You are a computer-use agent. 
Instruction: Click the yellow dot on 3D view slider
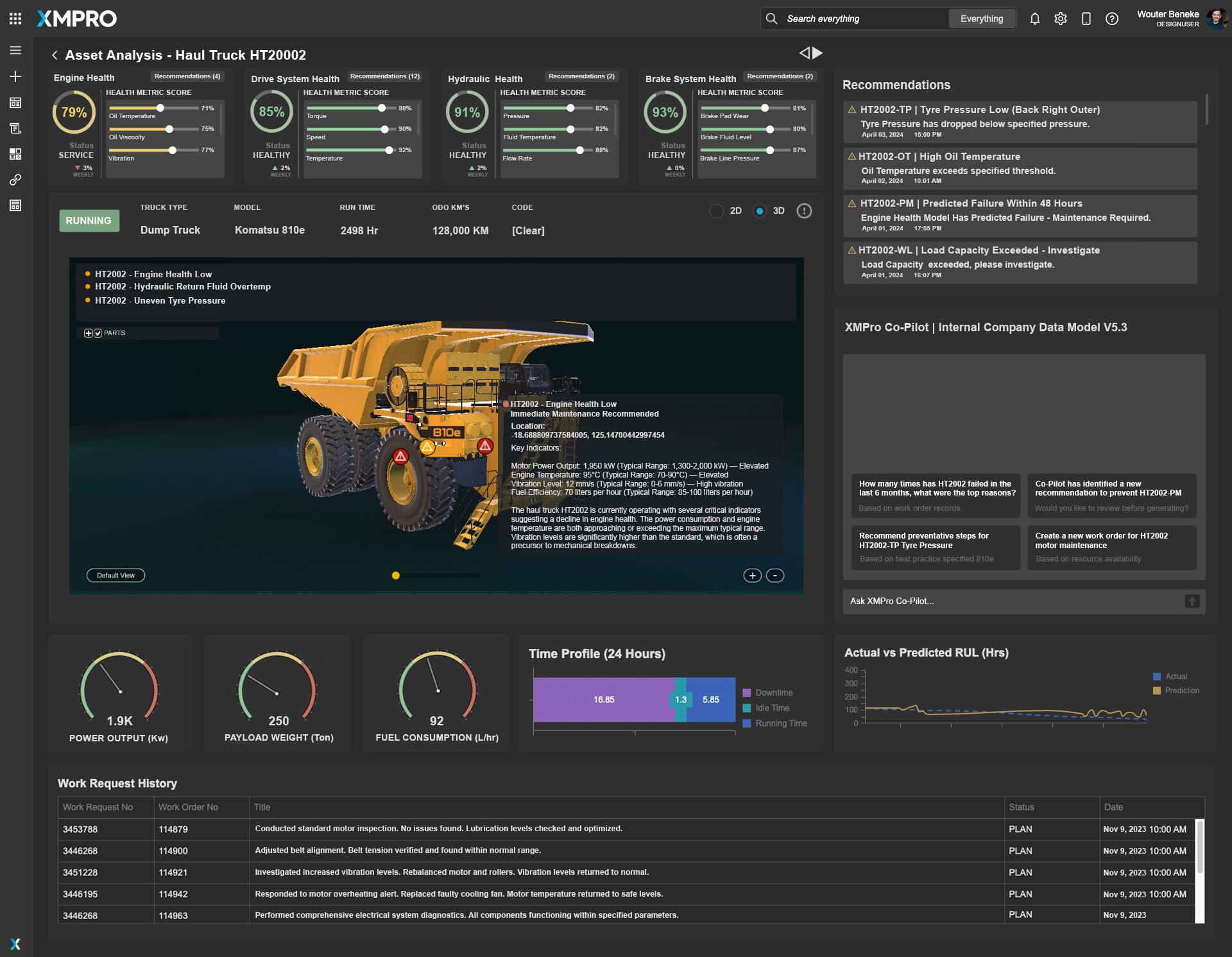396,576
